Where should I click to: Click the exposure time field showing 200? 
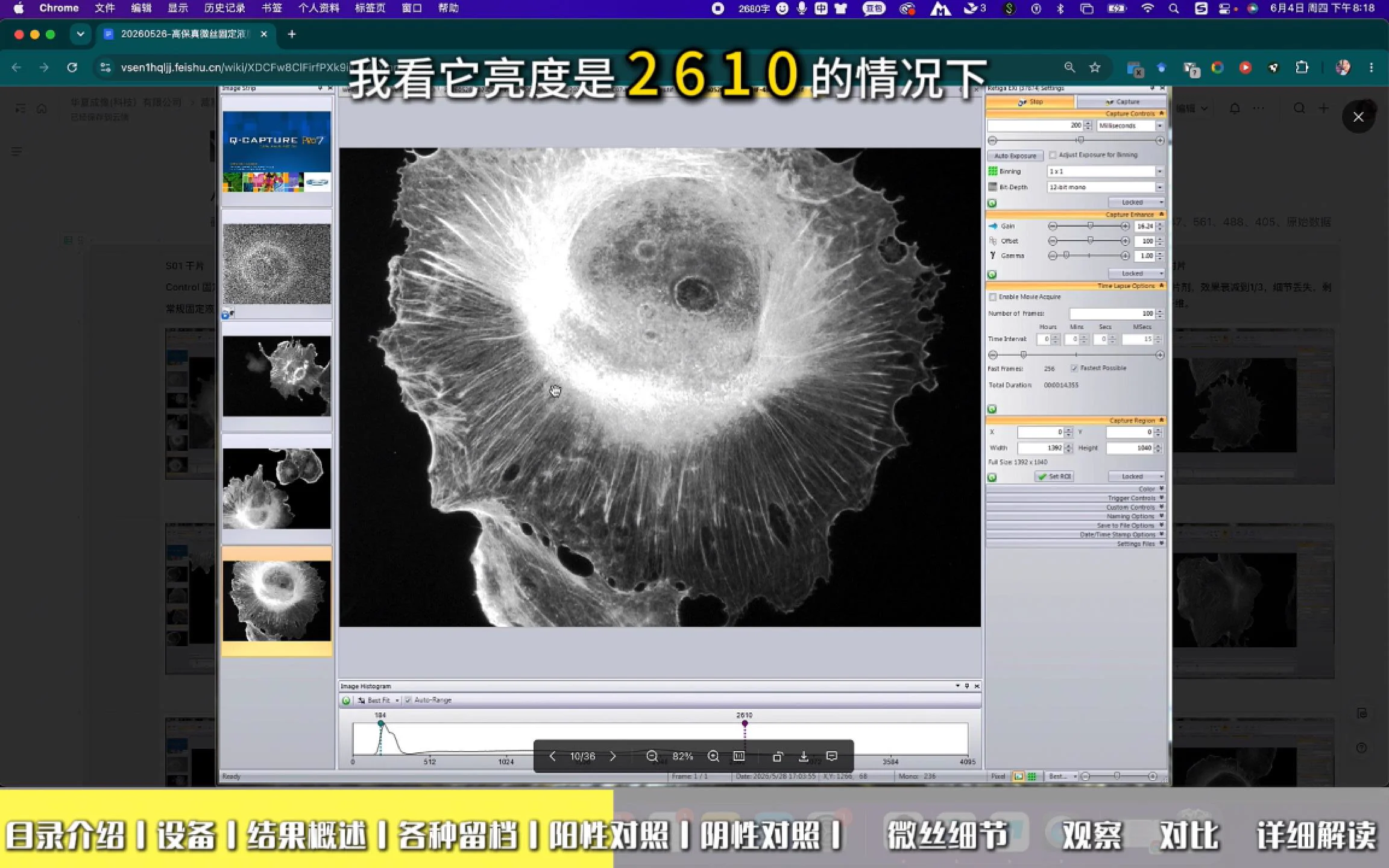(1035, 125)
